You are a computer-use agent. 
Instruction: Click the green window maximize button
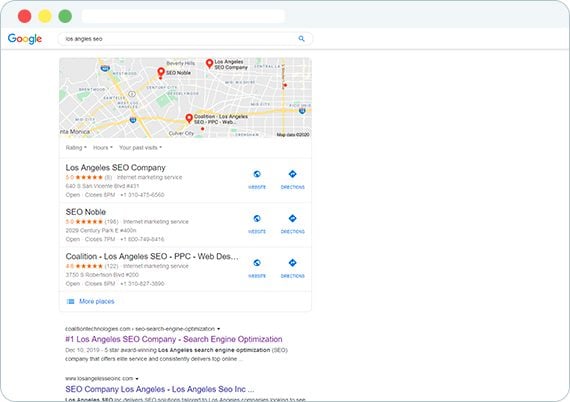point(65,16)
